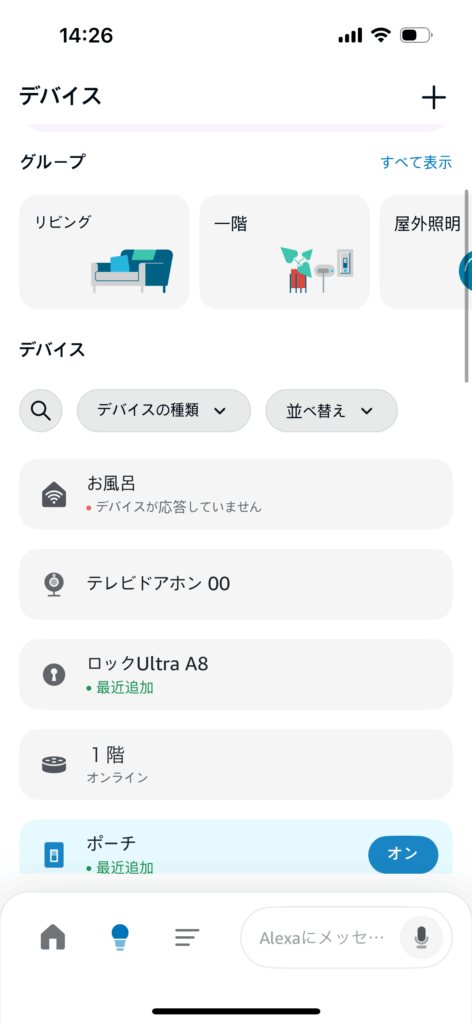Tap the plus icon to add device

click(x=433, y=98)
